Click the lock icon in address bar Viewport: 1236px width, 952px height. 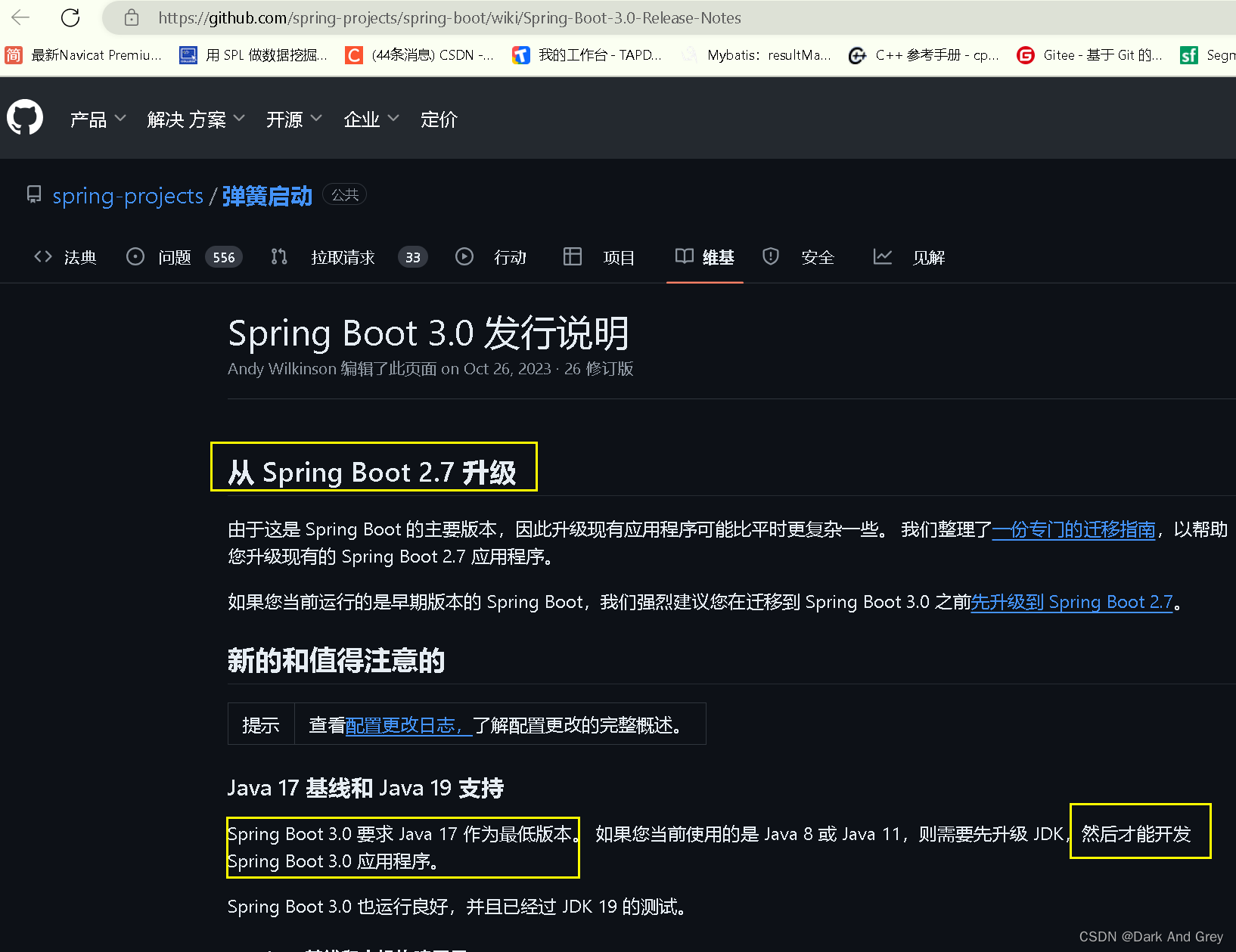(132, 17)
